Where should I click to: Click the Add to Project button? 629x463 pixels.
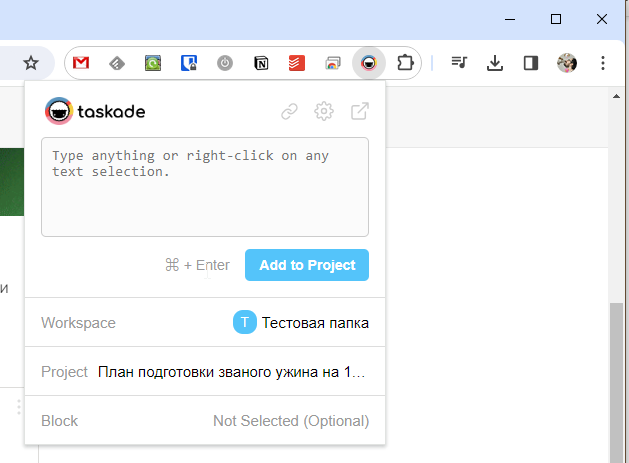tap(307, 265)
